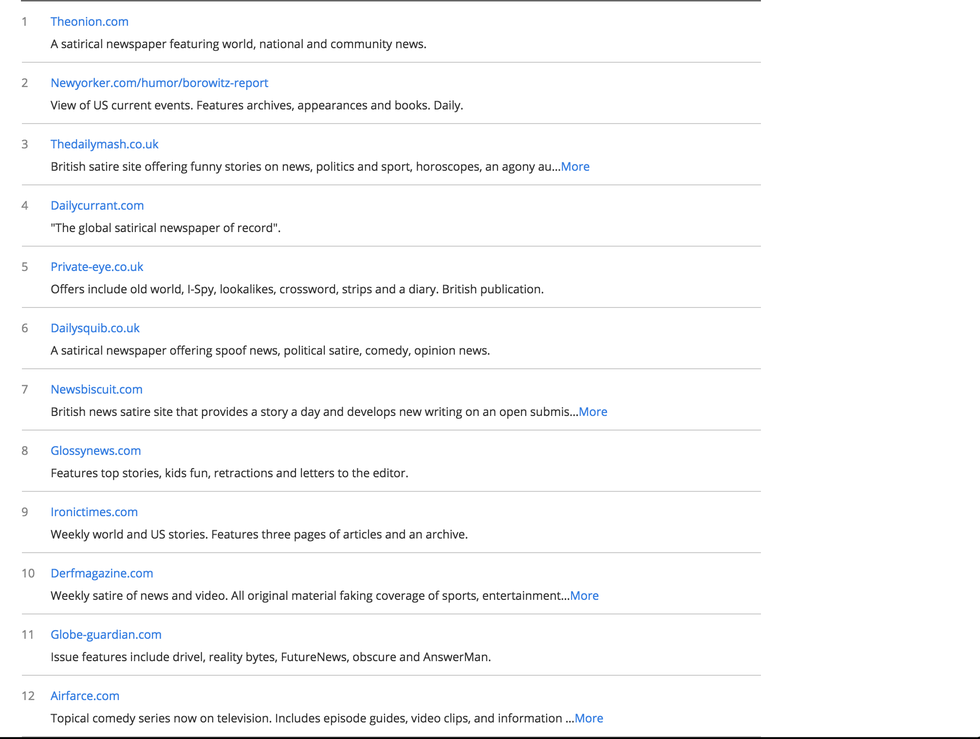Visit Newyorker.com/humor/borowitz-report link
This screenshot has height=739, width=980.
click(x=159, y=83)
